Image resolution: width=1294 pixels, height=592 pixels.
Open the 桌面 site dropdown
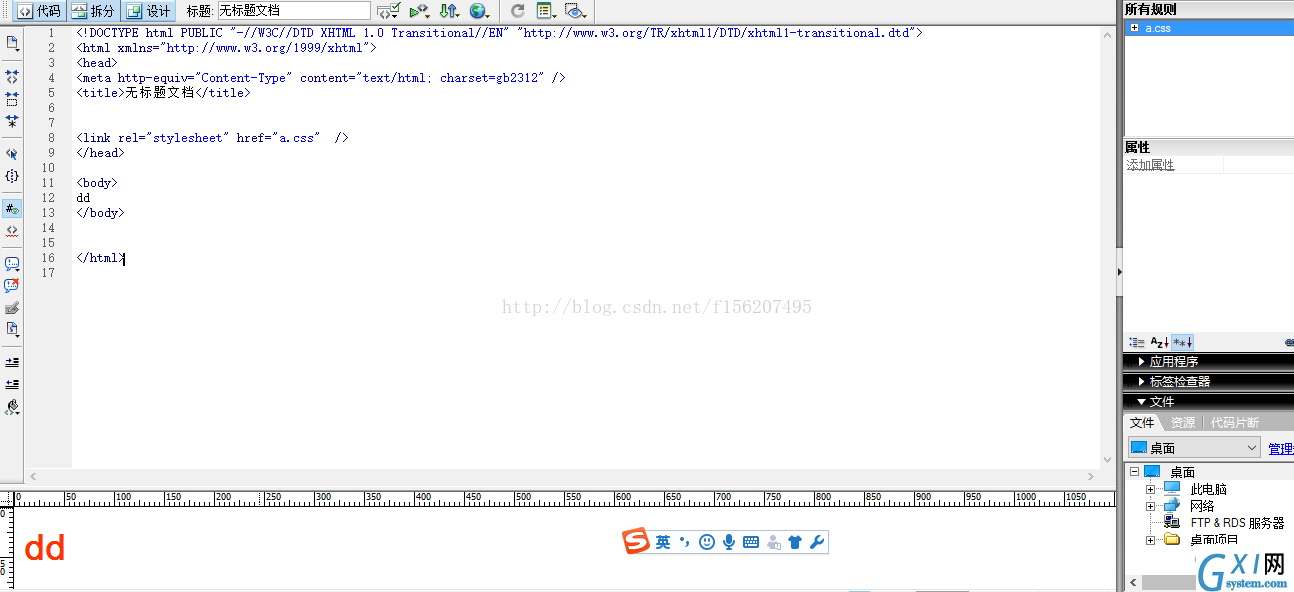pyautogui.click(x=1194, y=448)
